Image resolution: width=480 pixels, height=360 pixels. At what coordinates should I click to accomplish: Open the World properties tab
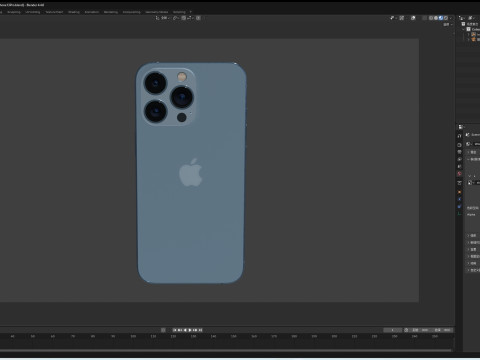pos(459,173)
